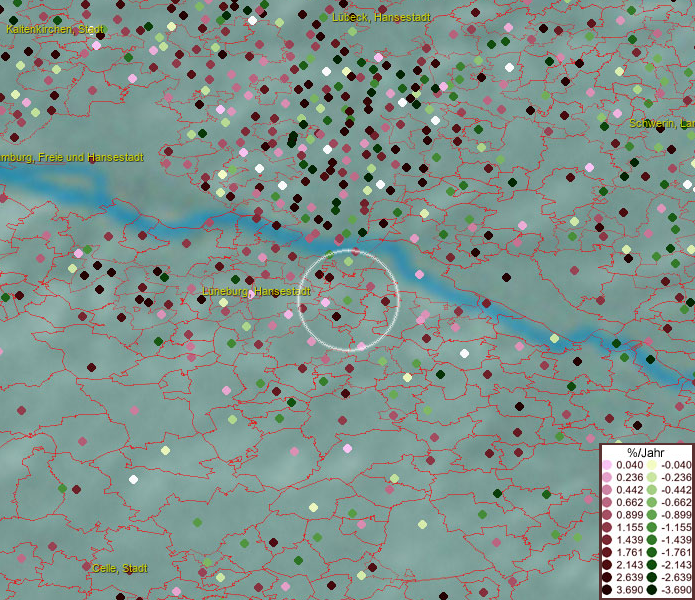Pick the 3.690 dark maroon legend swatch
Image resolution: width=695 pixels, height=600 pixels.
pyautogui.click(x=607, y=590)
